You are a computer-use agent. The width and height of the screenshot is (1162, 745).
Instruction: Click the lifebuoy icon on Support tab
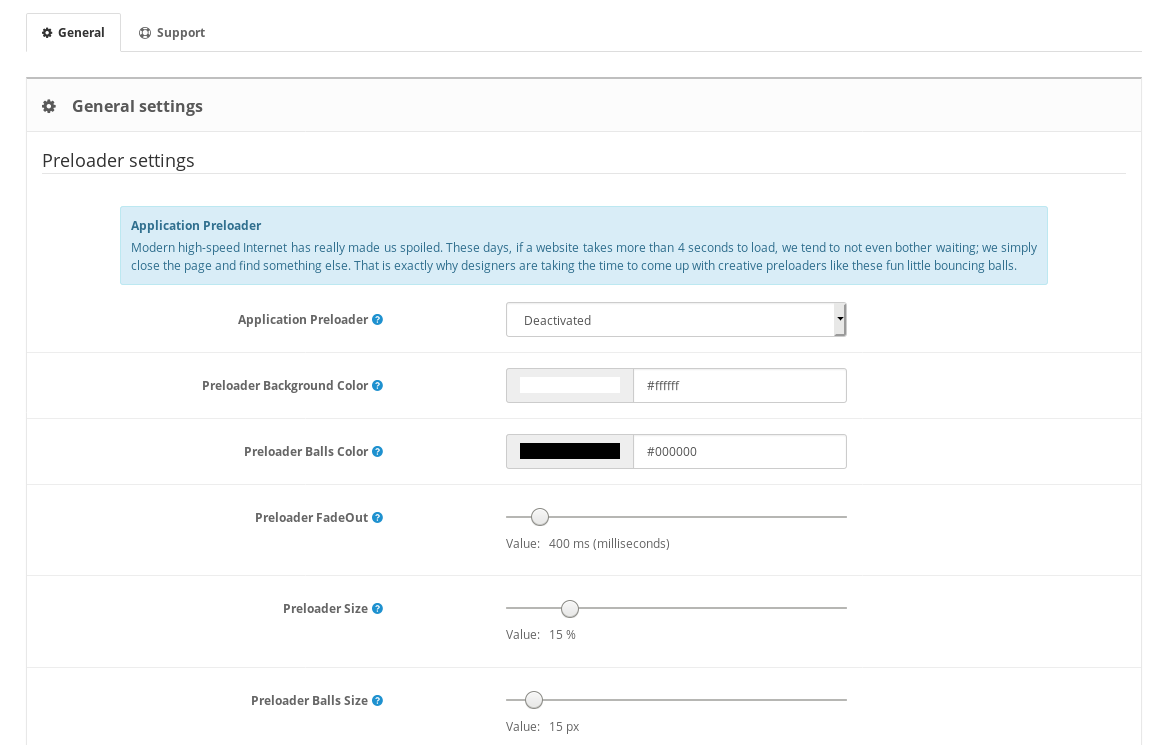tap(145, 33)
